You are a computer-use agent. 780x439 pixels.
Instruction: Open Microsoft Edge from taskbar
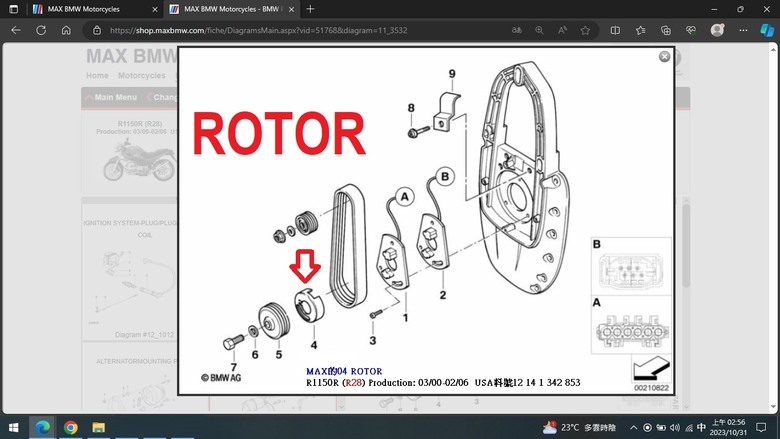point(42,428)
